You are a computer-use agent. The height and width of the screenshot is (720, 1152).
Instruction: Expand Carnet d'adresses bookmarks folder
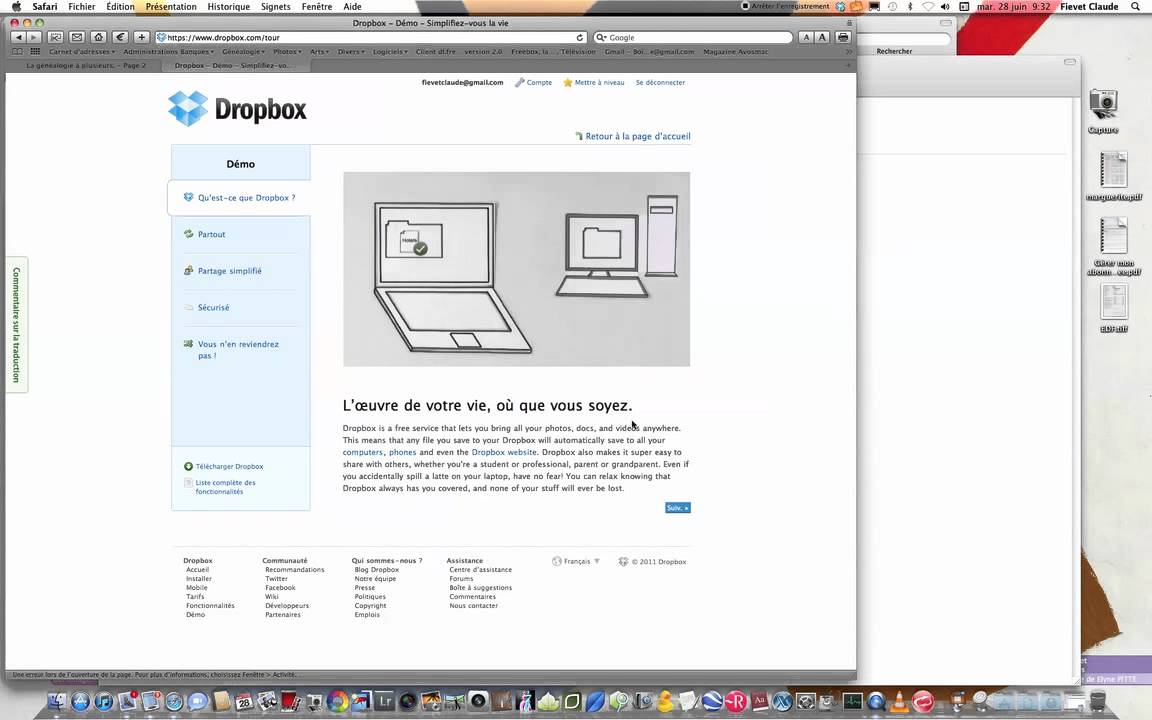(x=82, y=51)
